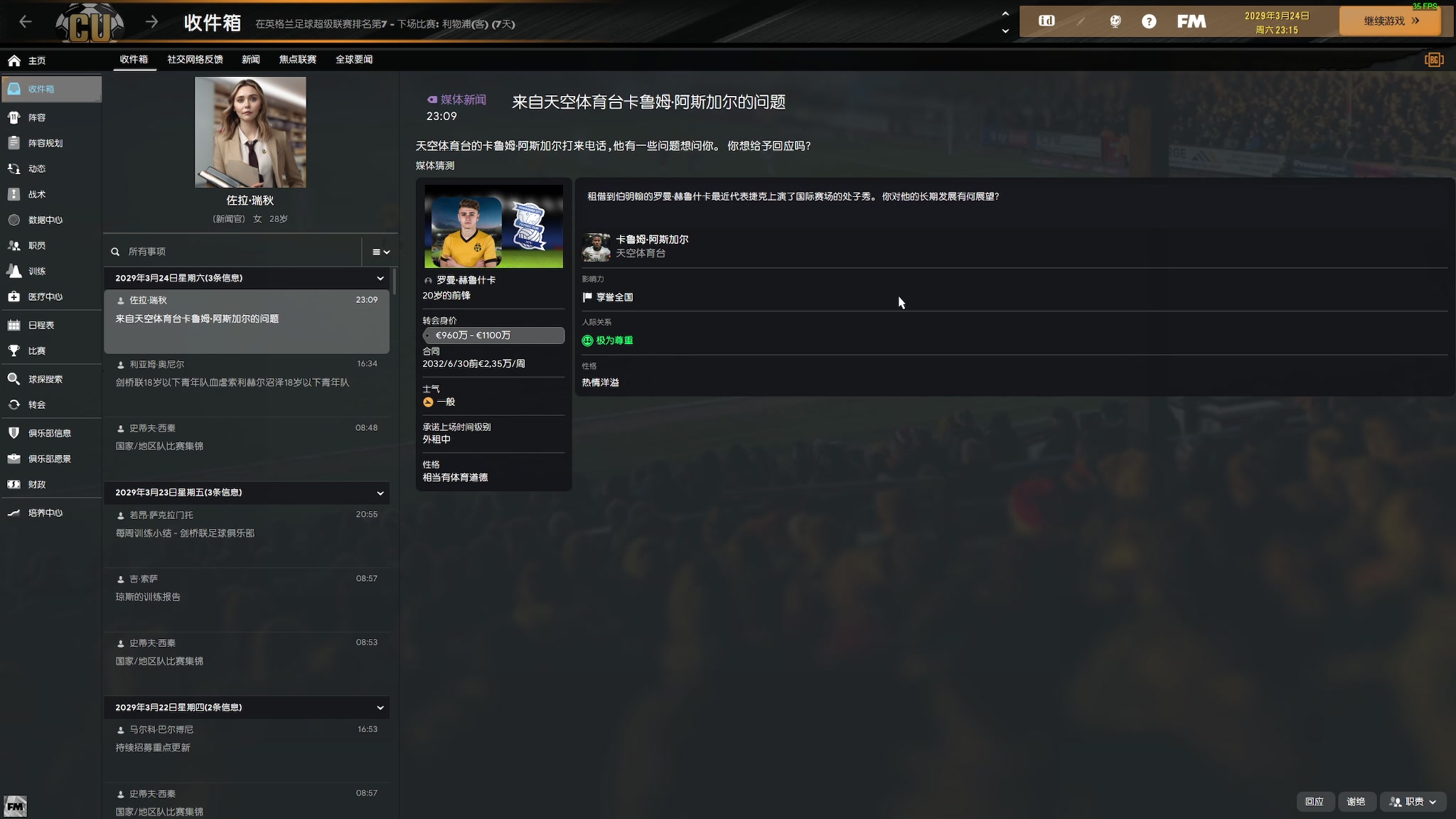Click the inbox/收件箱 sidebar icon
The width and height of the screenshot is (1456, 819).
pos(14,88)
